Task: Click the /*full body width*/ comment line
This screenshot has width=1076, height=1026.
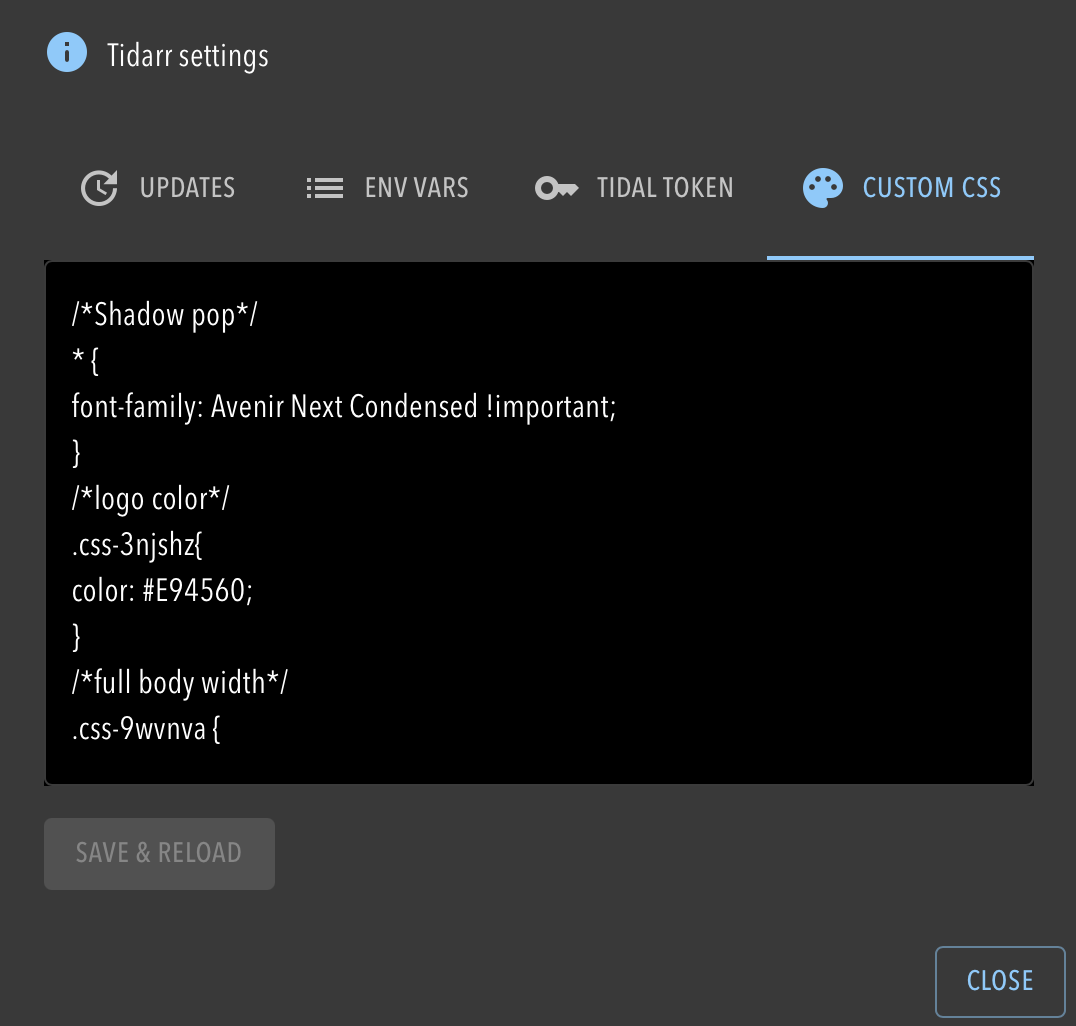Action: pyautogui.click(x=180, y=683)
